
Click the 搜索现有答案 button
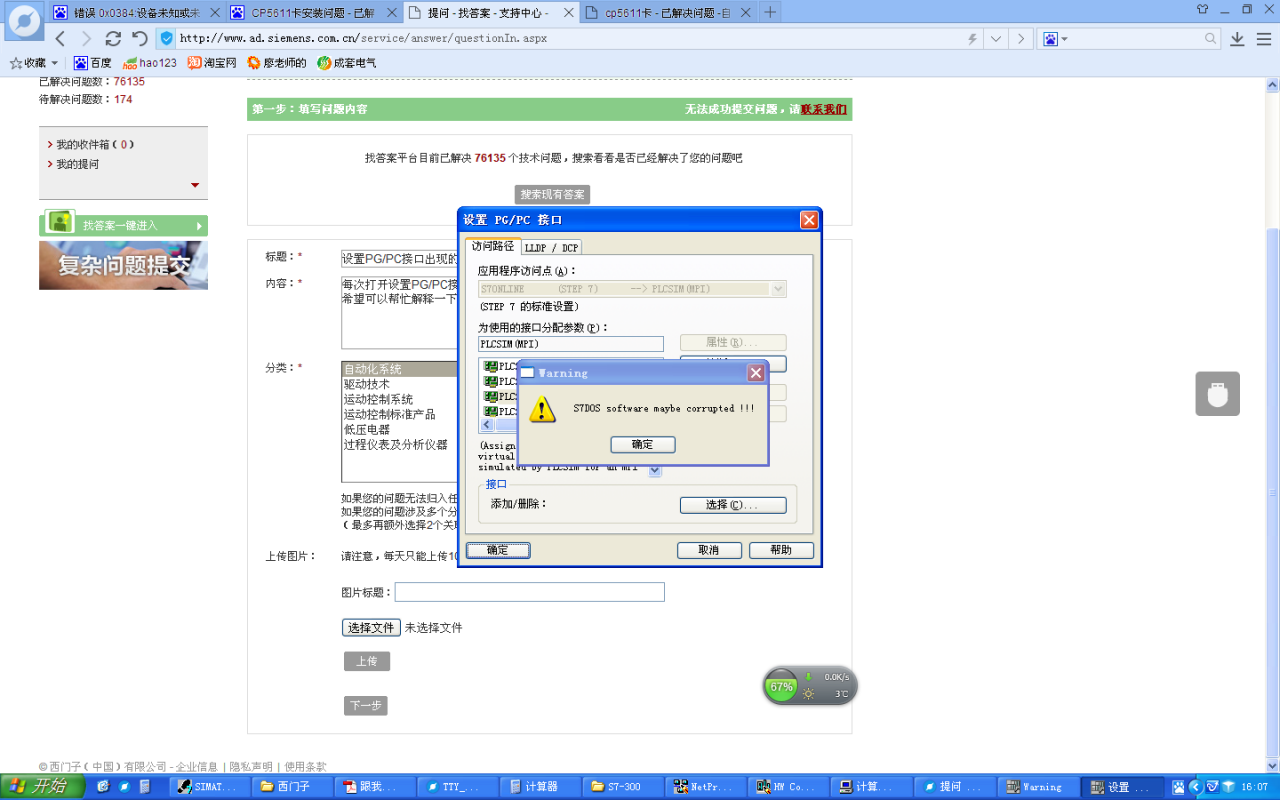point(552,194)
